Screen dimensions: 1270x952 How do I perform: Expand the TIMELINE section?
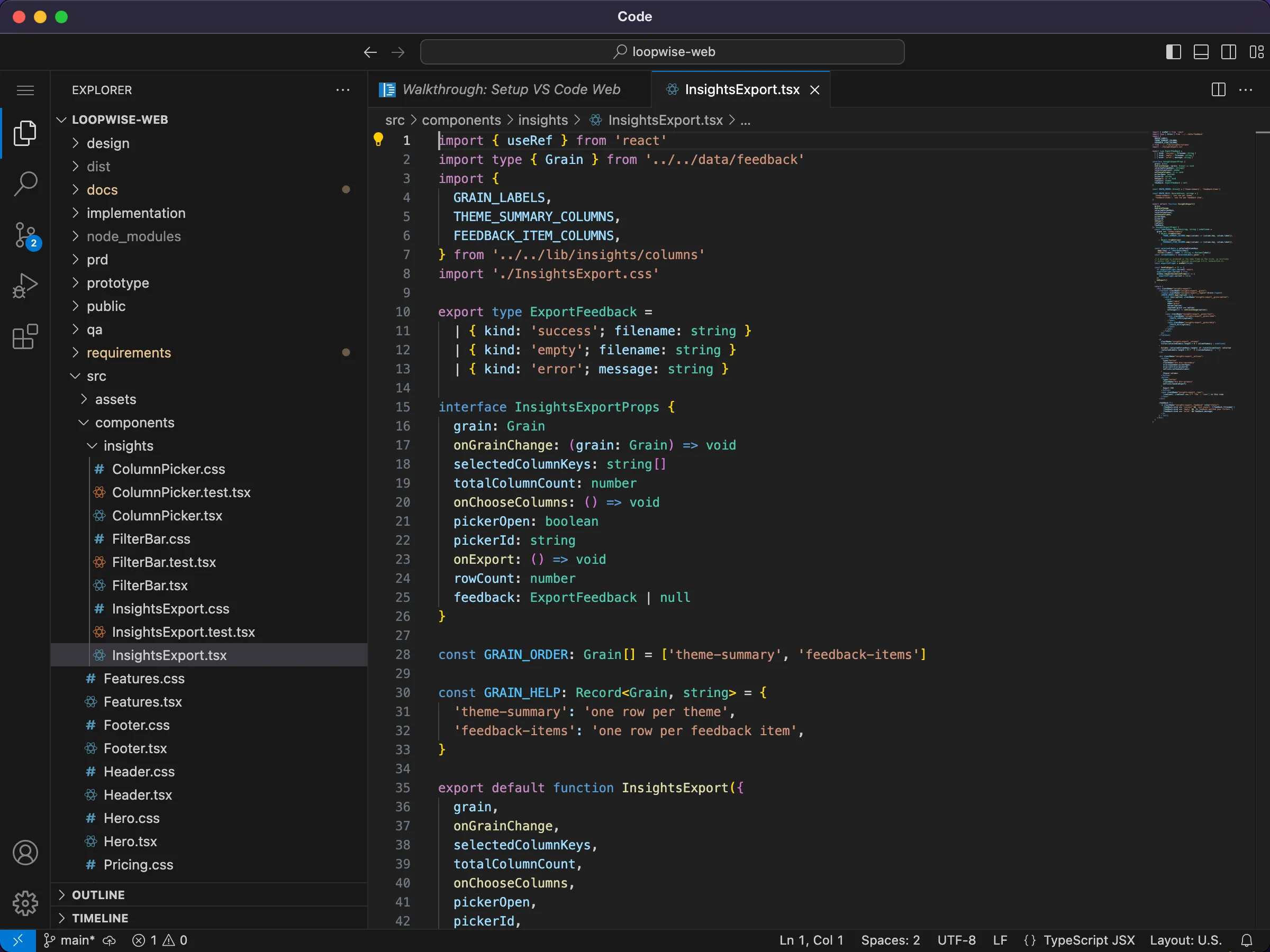(209, 918)
